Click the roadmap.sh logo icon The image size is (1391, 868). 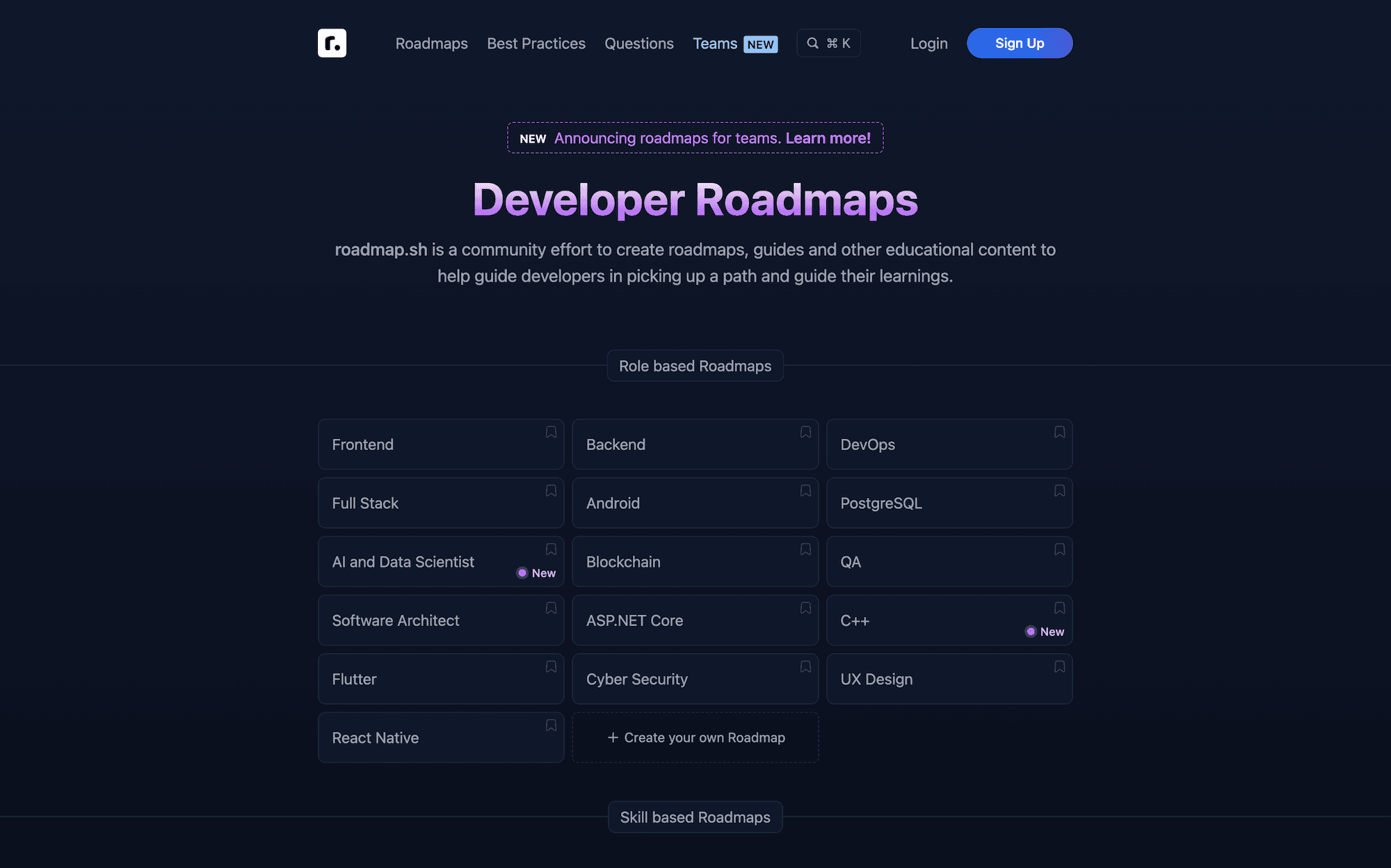[332, 43]
